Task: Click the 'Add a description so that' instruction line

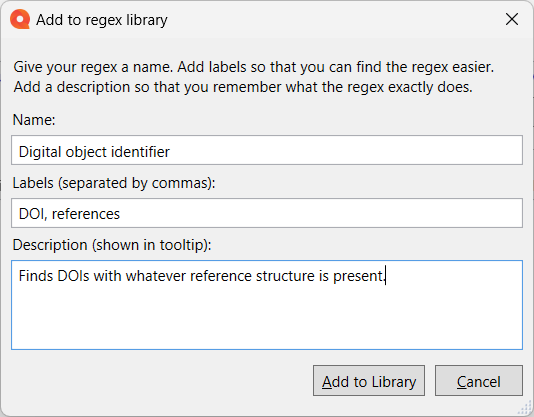Action: [243, 87]
